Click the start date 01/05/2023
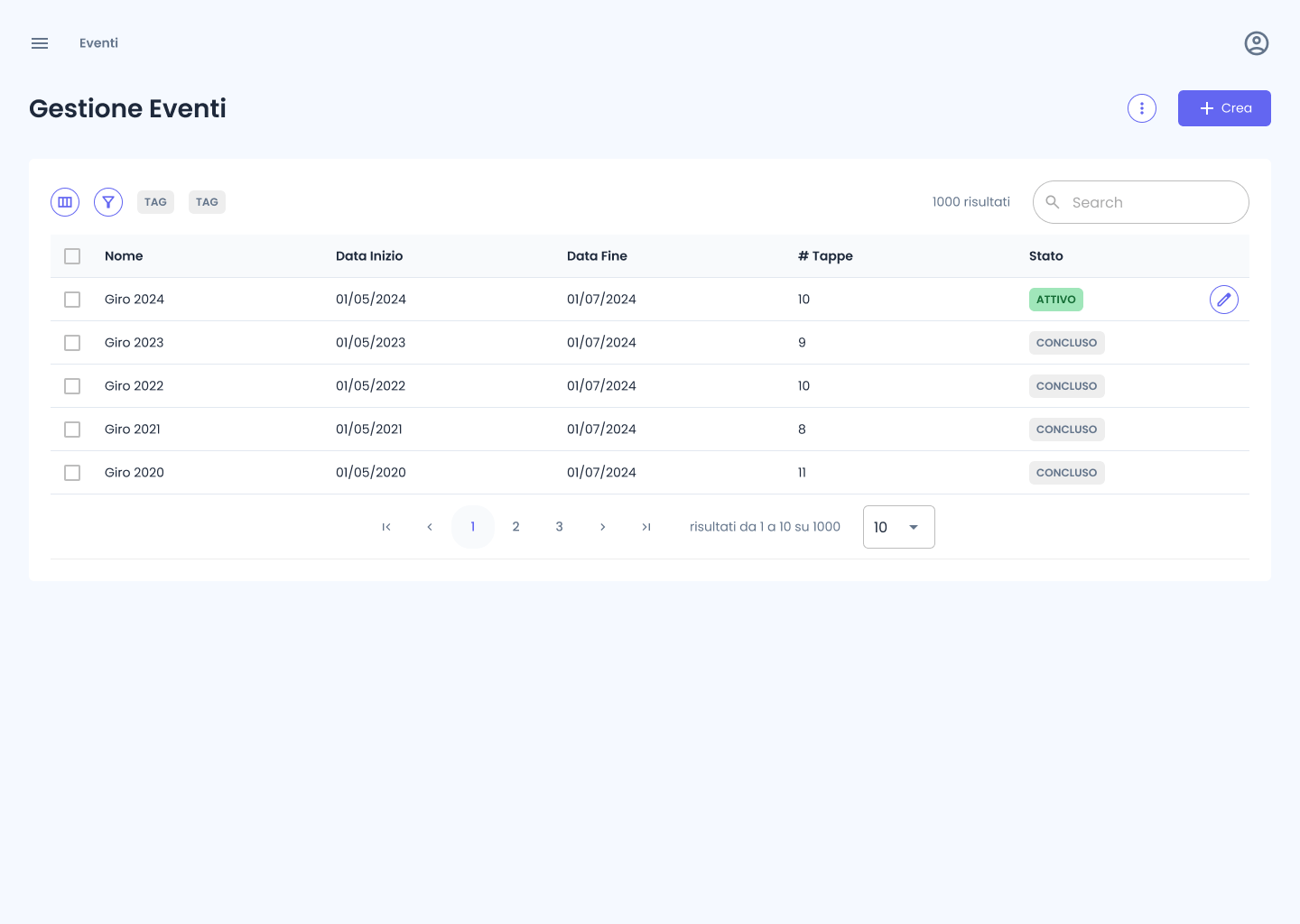This screenshot has width=1300, height=924. pyautogui.click(x=371, y=343)
